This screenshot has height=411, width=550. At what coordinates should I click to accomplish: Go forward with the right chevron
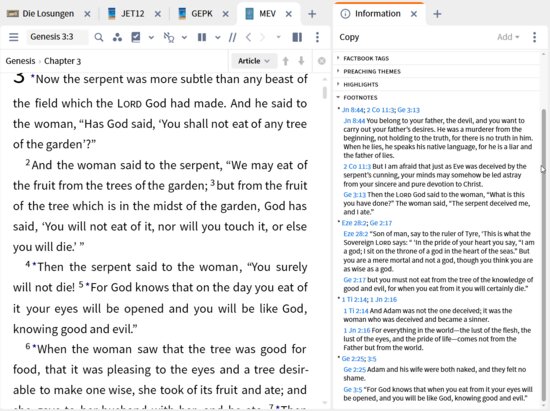(262, 37)
